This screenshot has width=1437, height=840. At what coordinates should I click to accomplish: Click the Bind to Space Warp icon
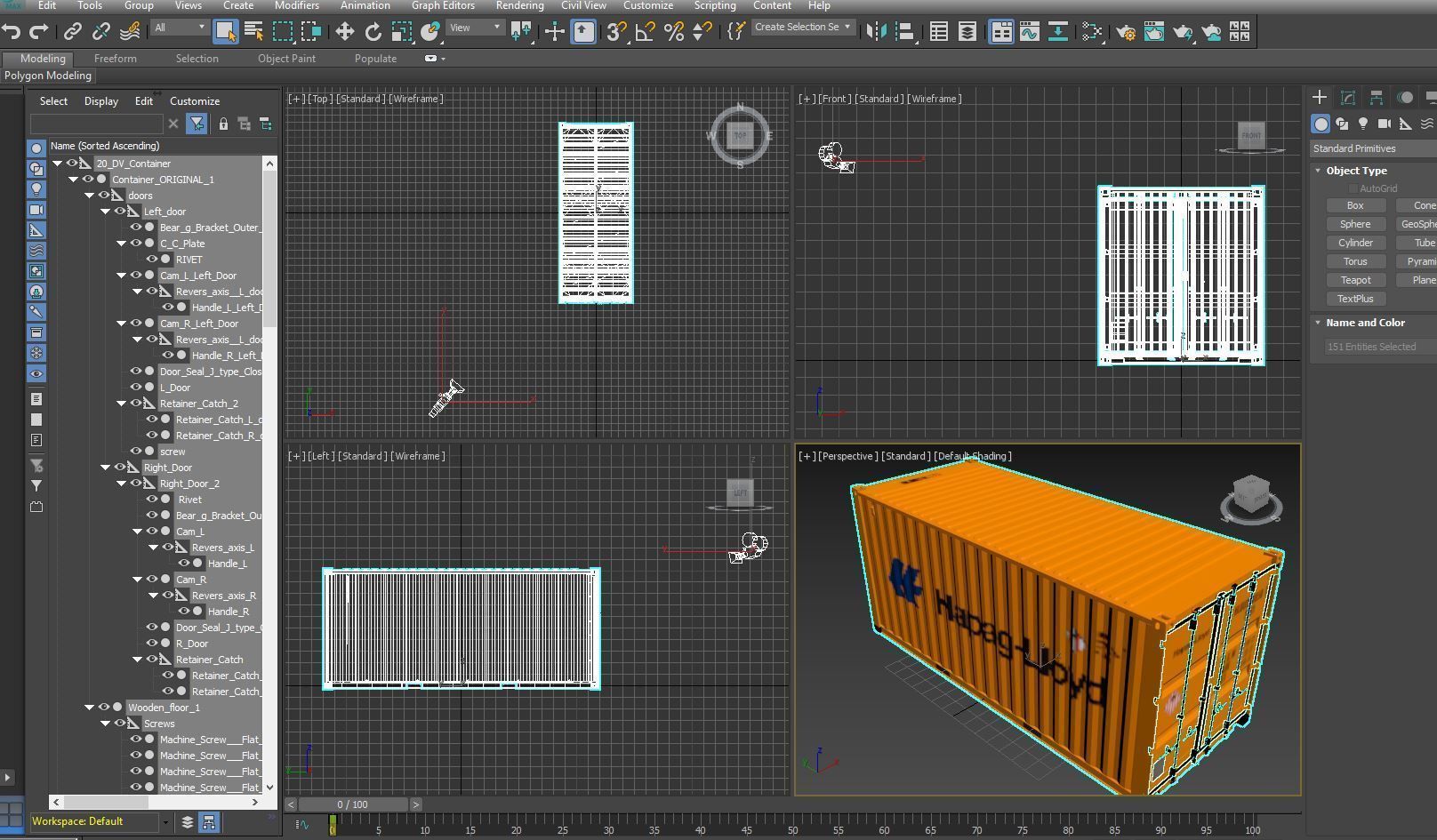pyautogui.click(x=130, y=32)
